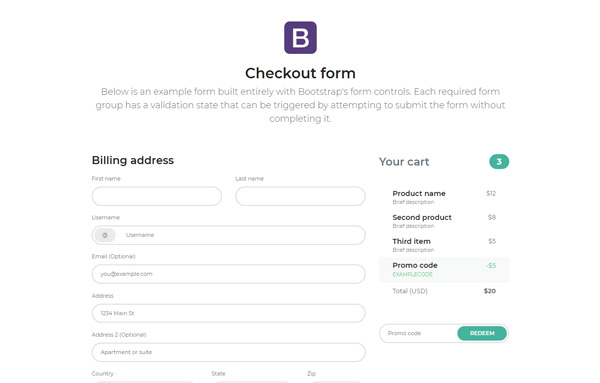Viewport: 600px width, 383px height.
Task: Click the Checkout form heading
Action: [x=300, y=73]
